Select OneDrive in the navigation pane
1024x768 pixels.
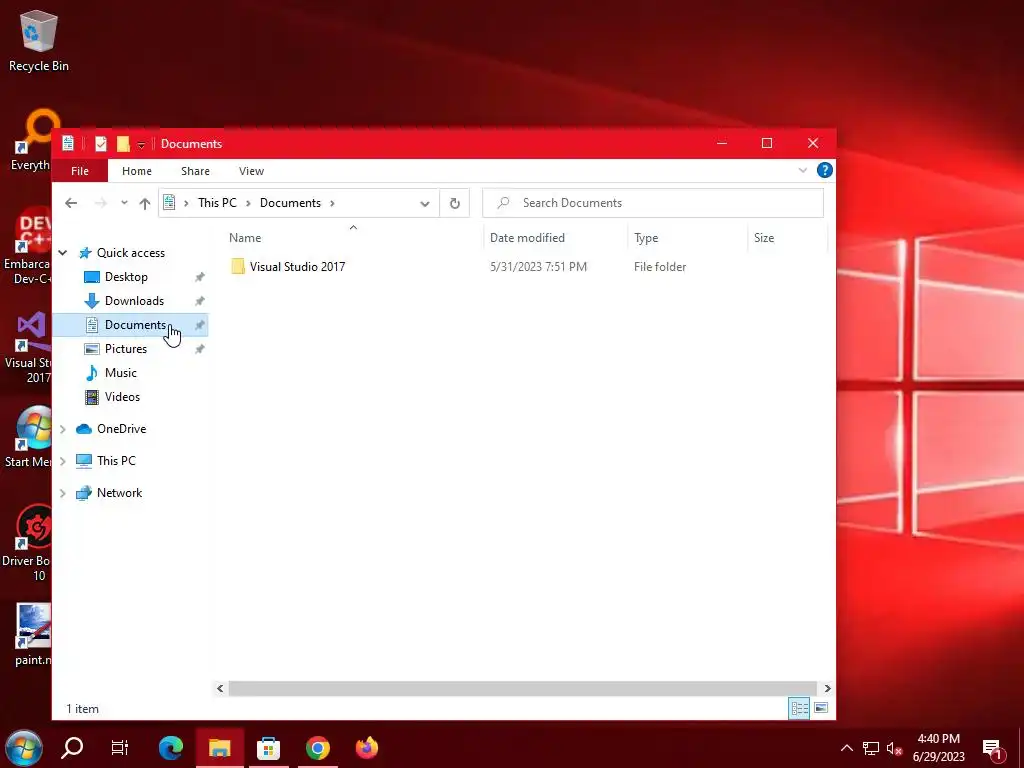(121, 429)
